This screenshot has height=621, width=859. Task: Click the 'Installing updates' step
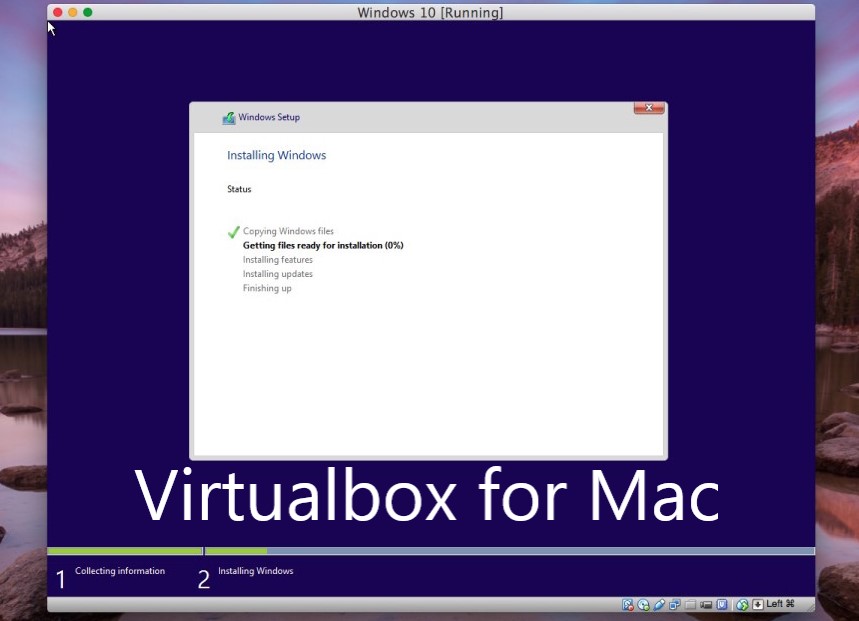click(x=278, y=274)
